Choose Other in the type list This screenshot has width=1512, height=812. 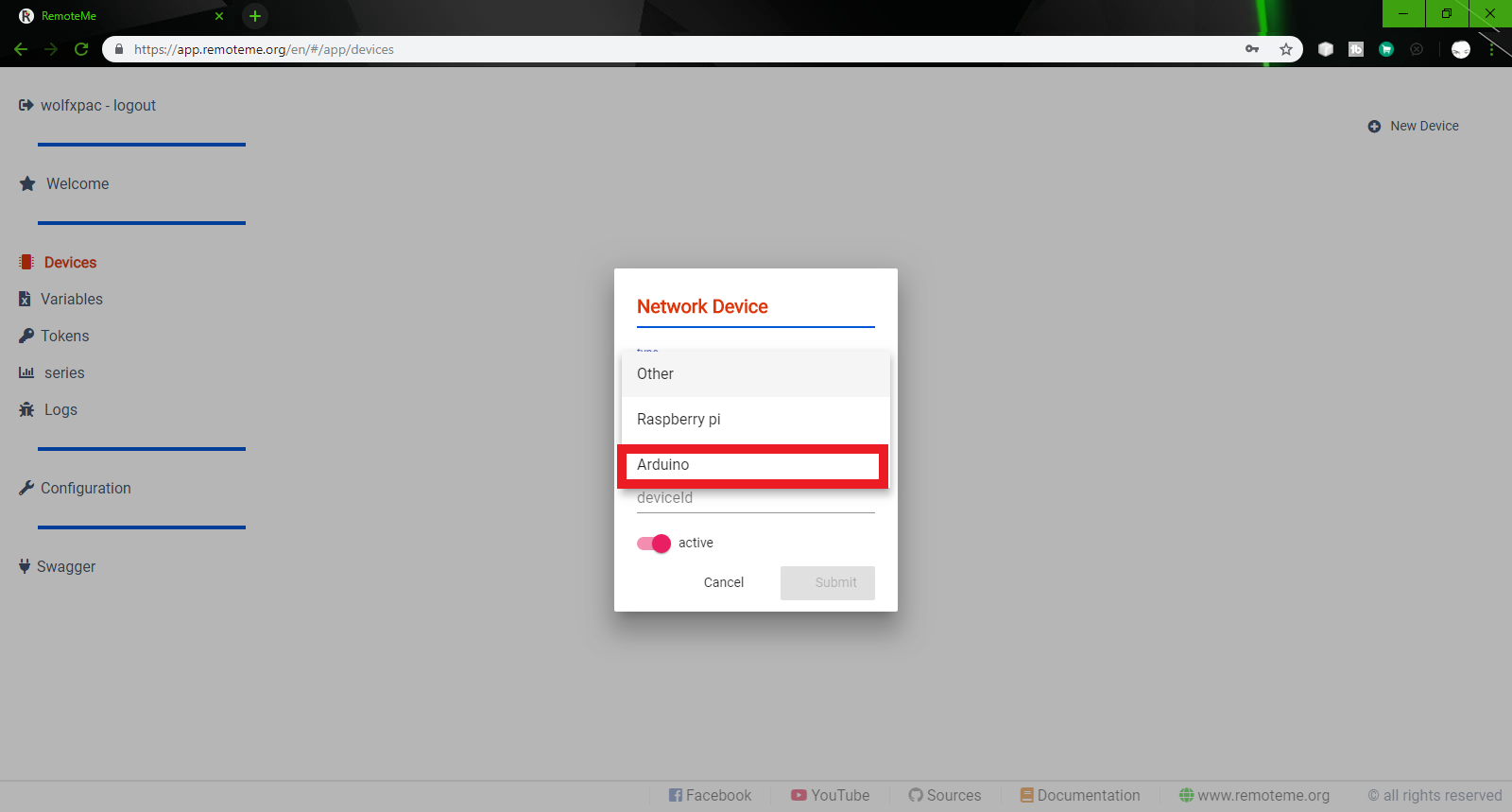(756, 374)
